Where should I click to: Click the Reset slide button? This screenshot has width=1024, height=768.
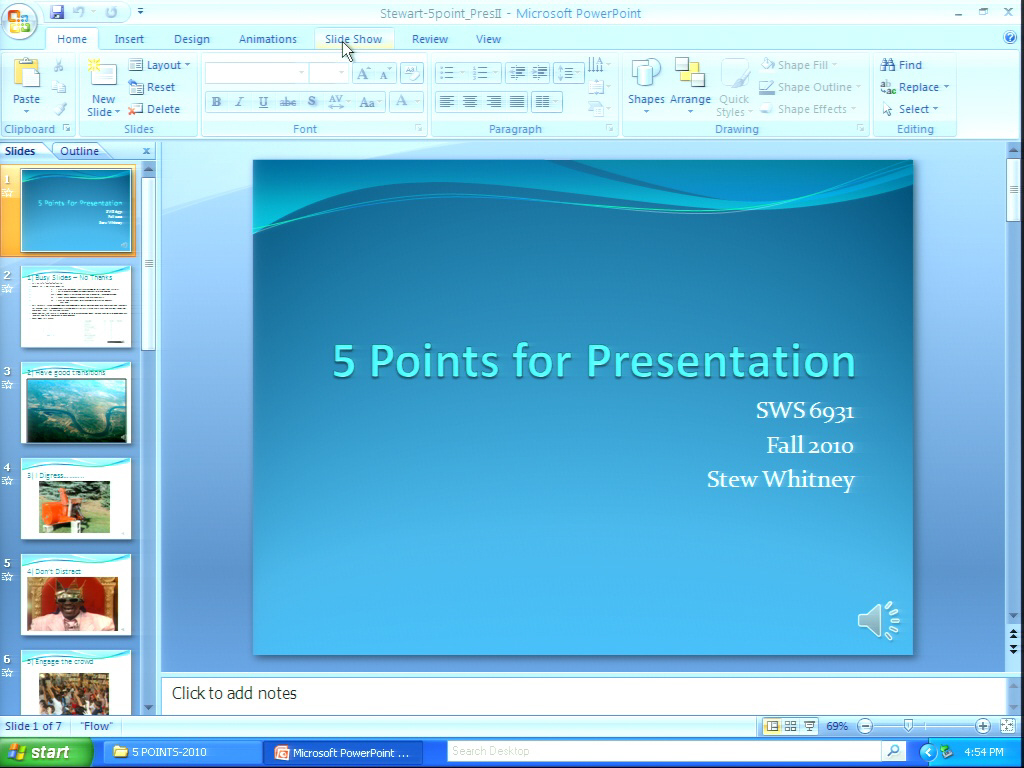[x=152, y=87]
